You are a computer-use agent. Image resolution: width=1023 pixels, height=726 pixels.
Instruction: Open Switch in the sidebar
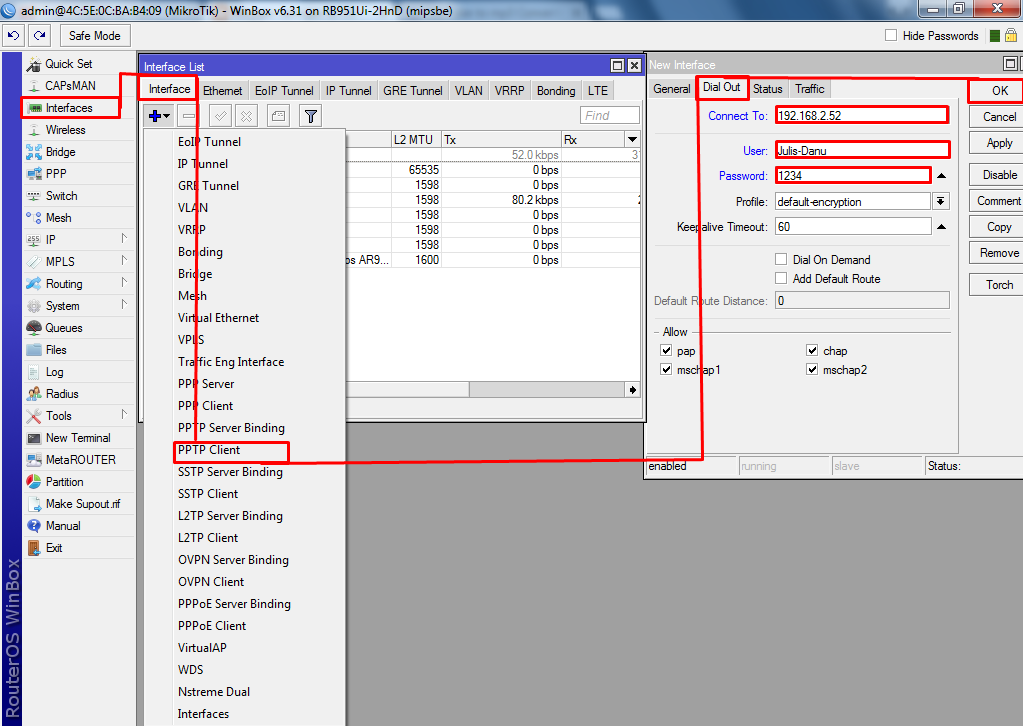(x=61, y=196)
